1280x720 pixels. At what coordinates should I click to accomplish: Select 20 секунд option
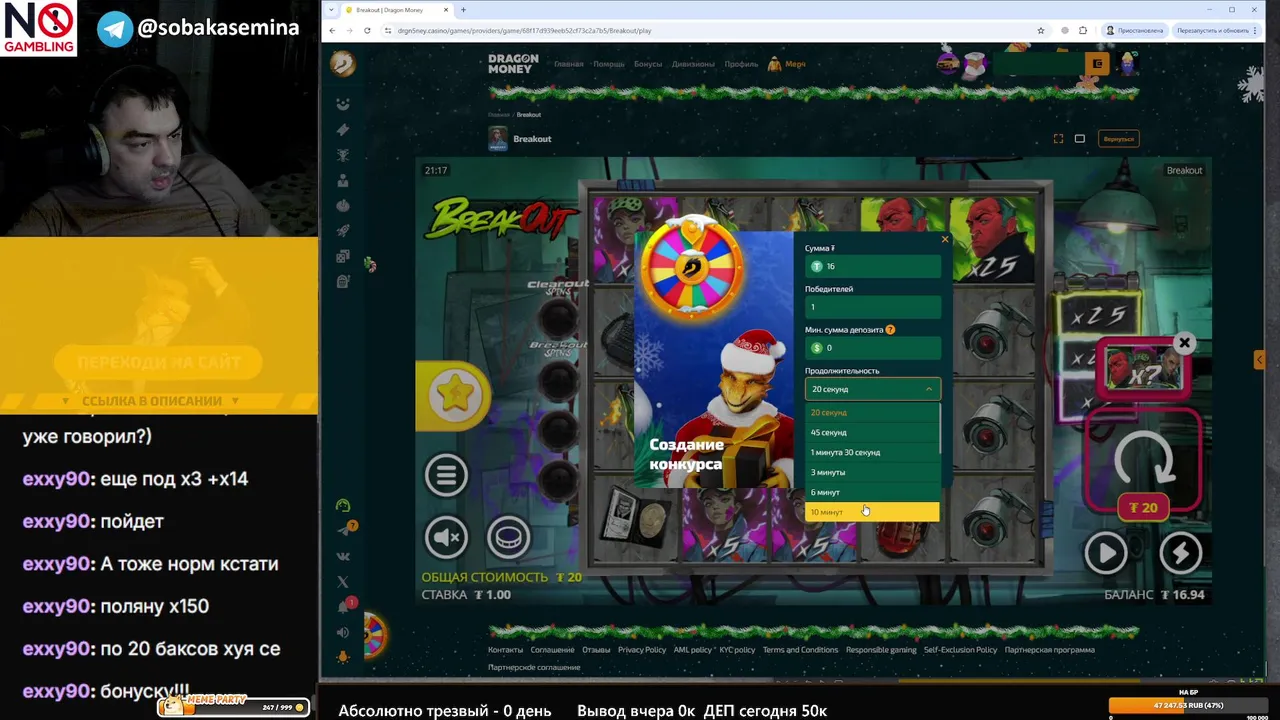point(873,412)
